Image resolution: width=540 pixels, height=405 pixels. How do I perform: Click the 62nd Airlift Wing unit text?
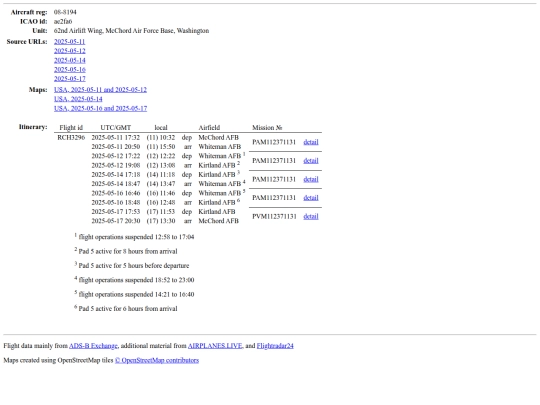(x=131, y=31)
